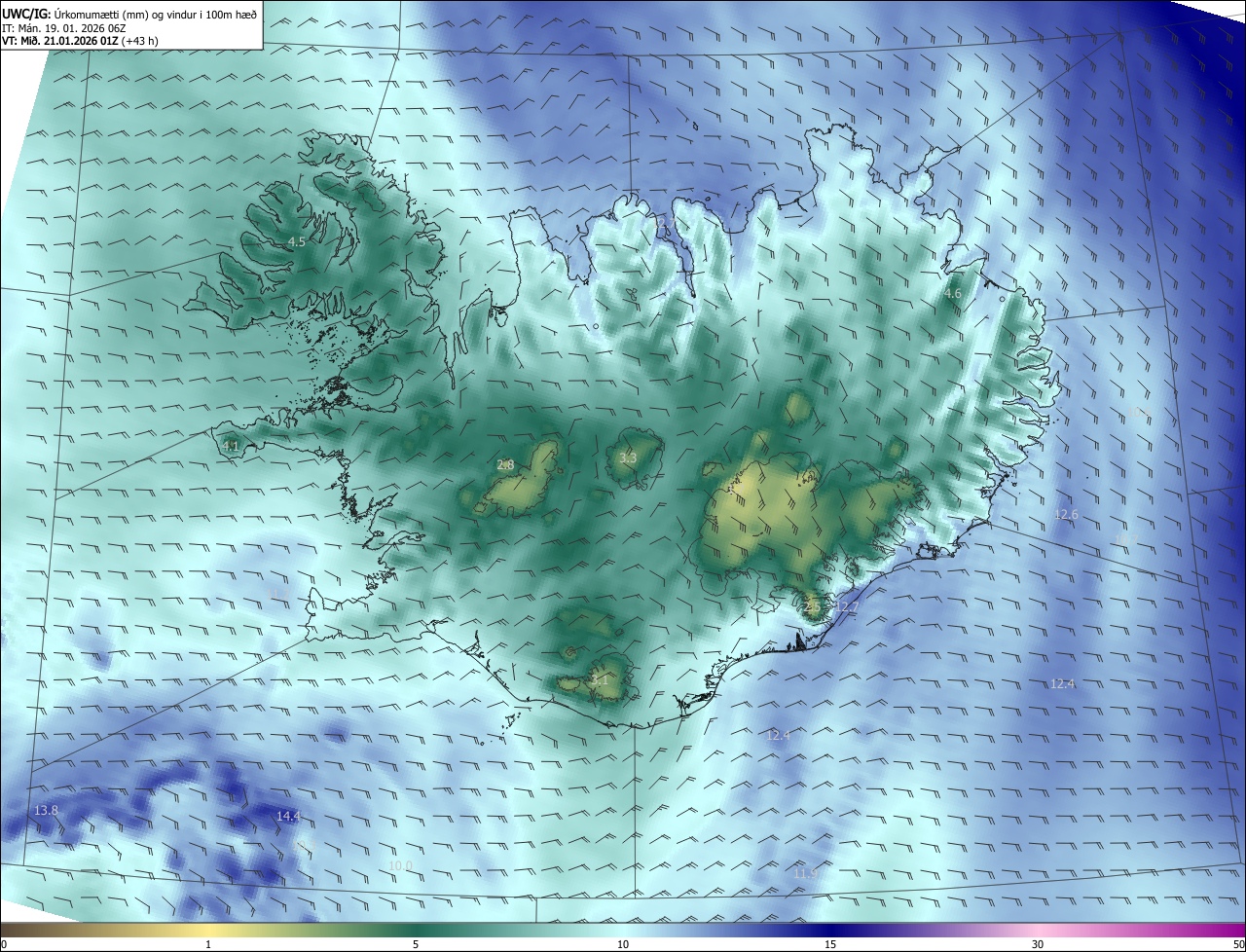Click the 1 tick on the color scale
This screenshot has height=952, width=1246.
click(x=208, y=944)
